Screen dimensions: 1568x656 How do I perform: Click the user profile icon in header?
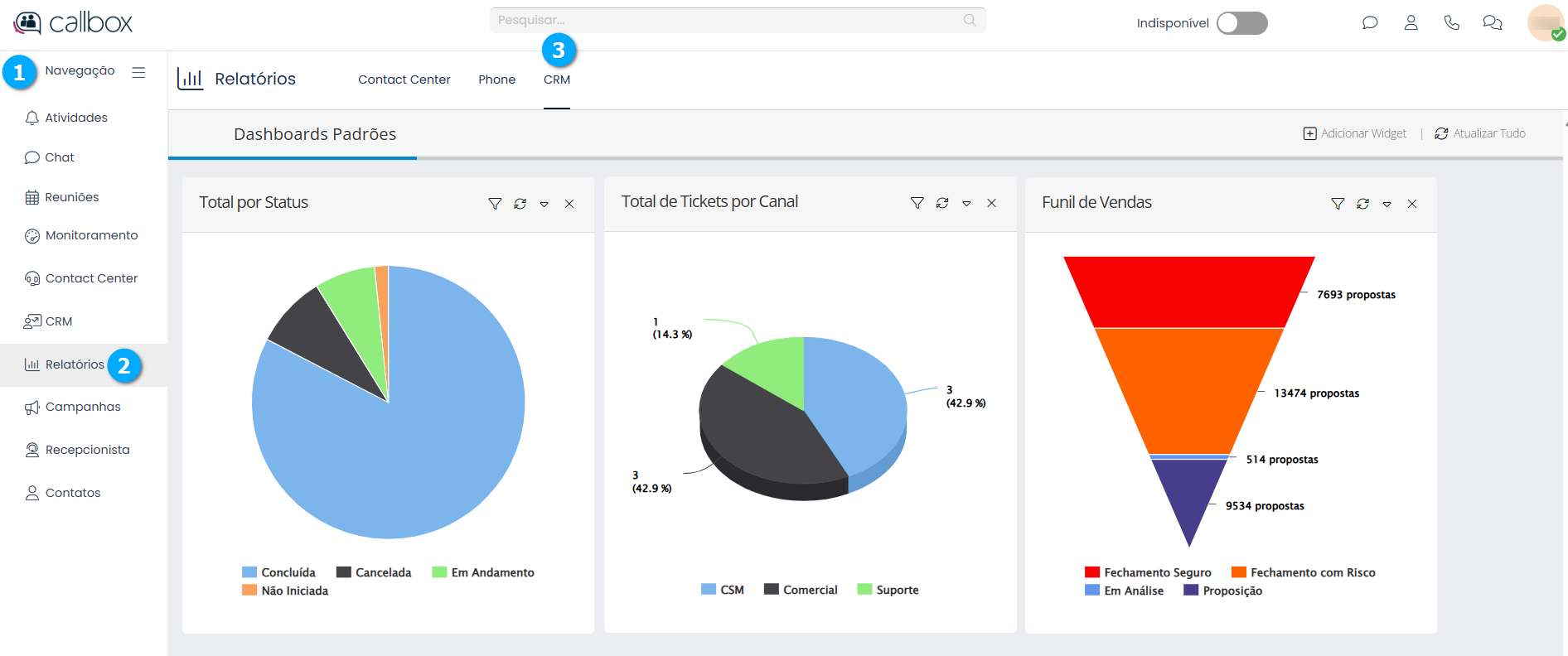coord(1411,23)
